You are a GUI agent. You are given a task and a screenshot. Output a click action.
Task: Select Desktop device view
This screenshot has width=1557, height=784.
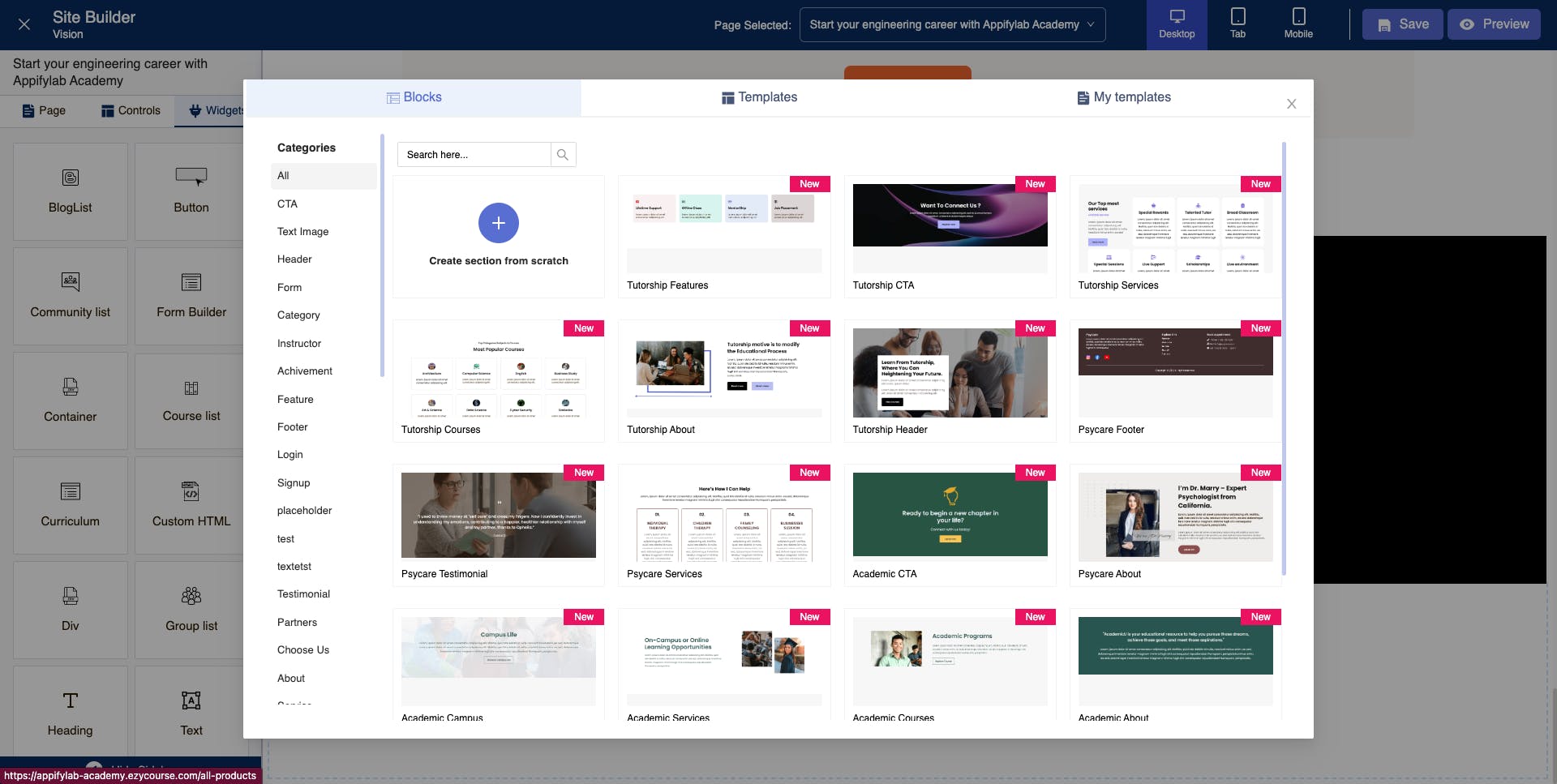pyautogui.click(x=1177, y=24)
